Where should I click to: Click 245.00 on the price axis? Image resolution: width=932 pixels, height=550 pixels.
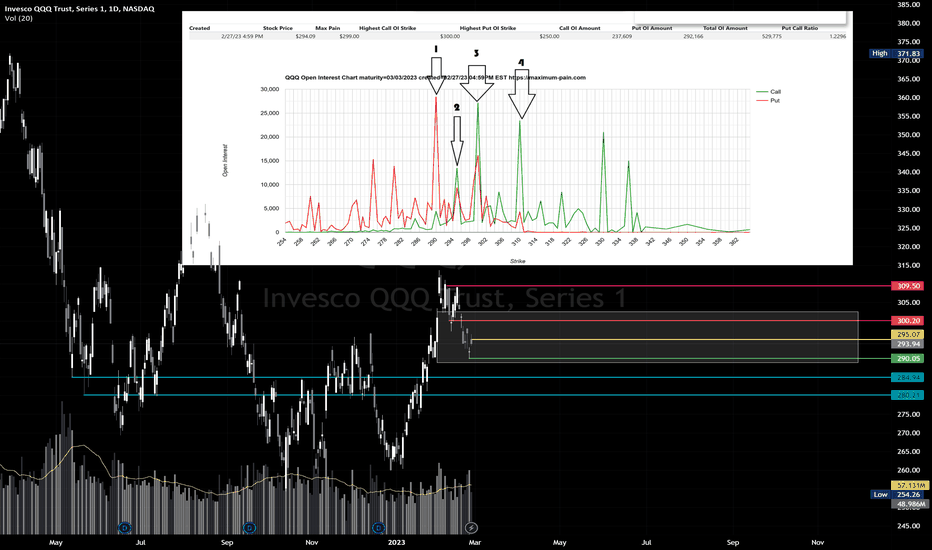tap(909, 526)
